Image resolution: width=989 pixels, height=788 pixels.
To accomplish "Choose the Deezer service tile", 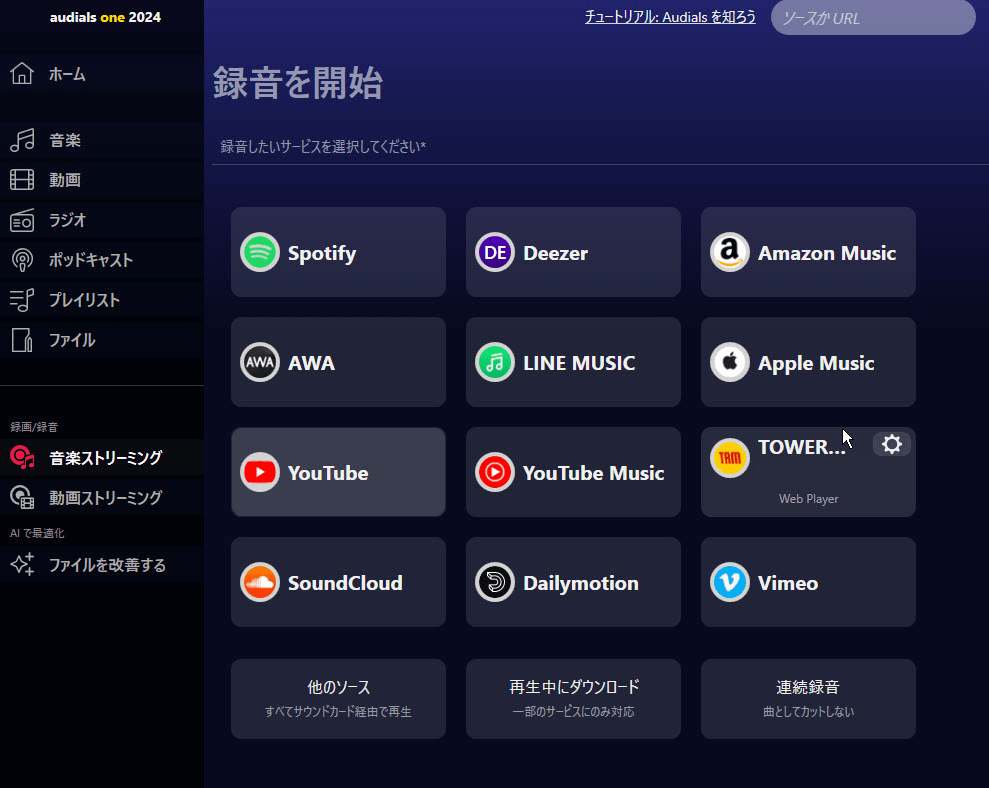I will click(x=573, y=252).
